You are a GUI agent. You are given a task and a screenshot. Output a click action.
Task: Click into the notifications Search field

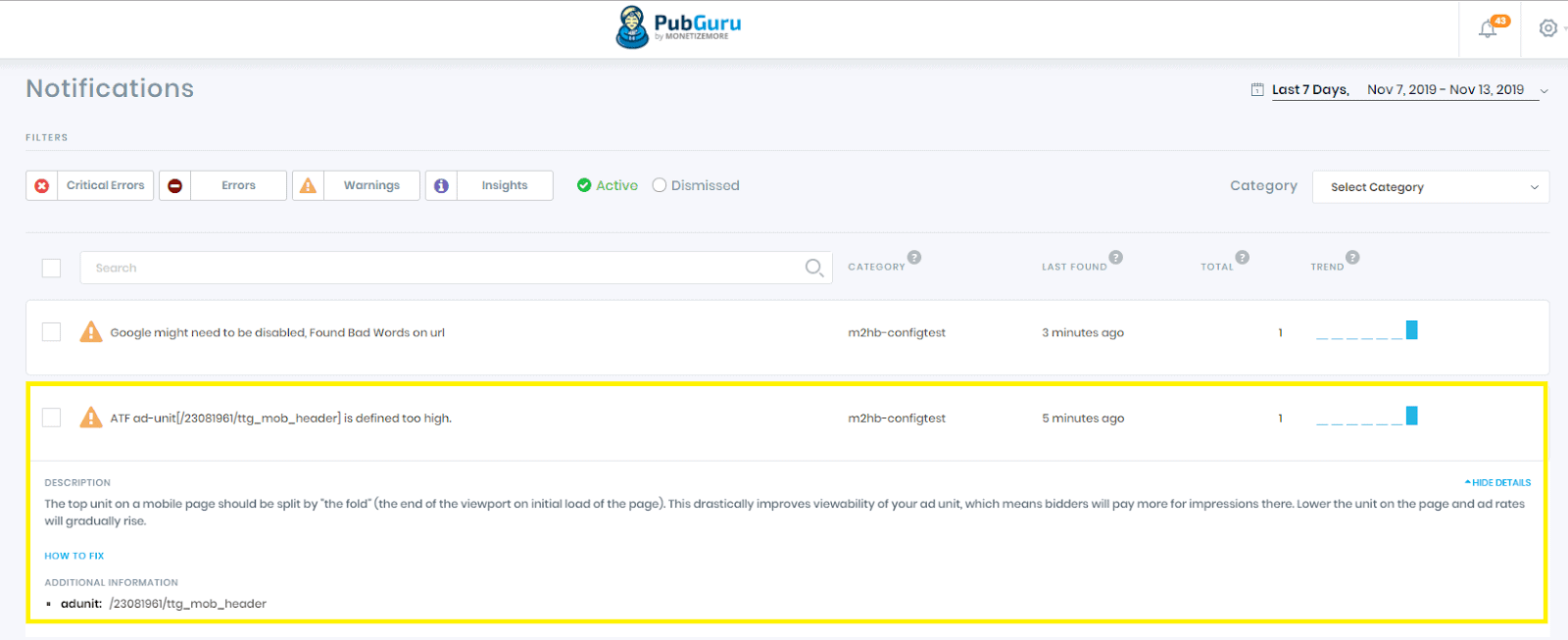click(x=441, y=268)
